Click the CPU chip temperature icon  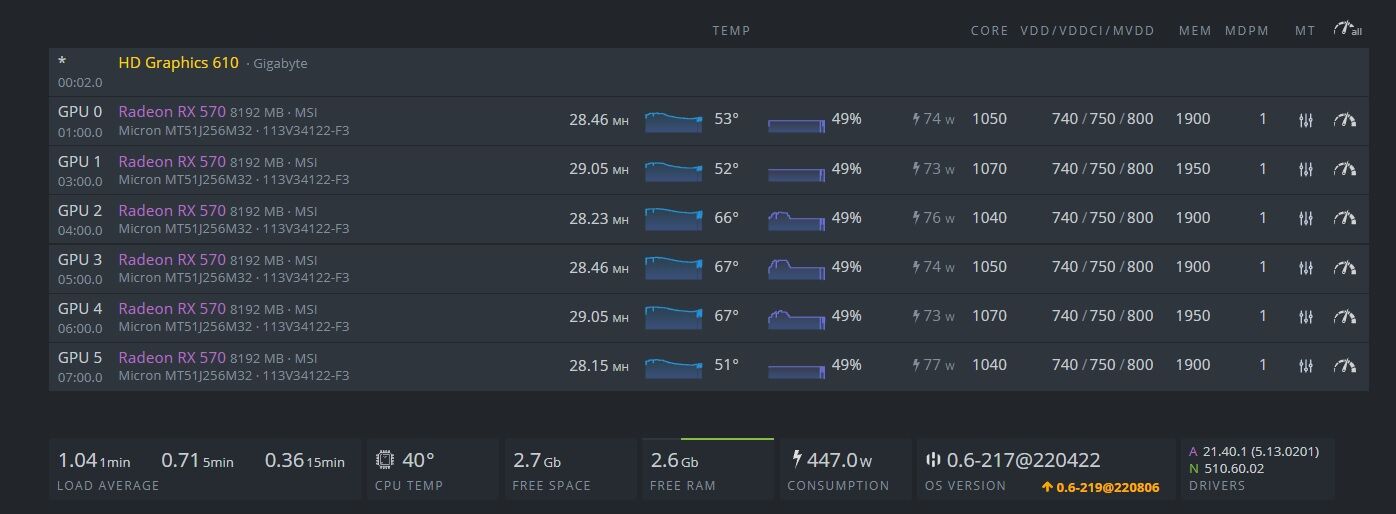[x=384, y=460]
